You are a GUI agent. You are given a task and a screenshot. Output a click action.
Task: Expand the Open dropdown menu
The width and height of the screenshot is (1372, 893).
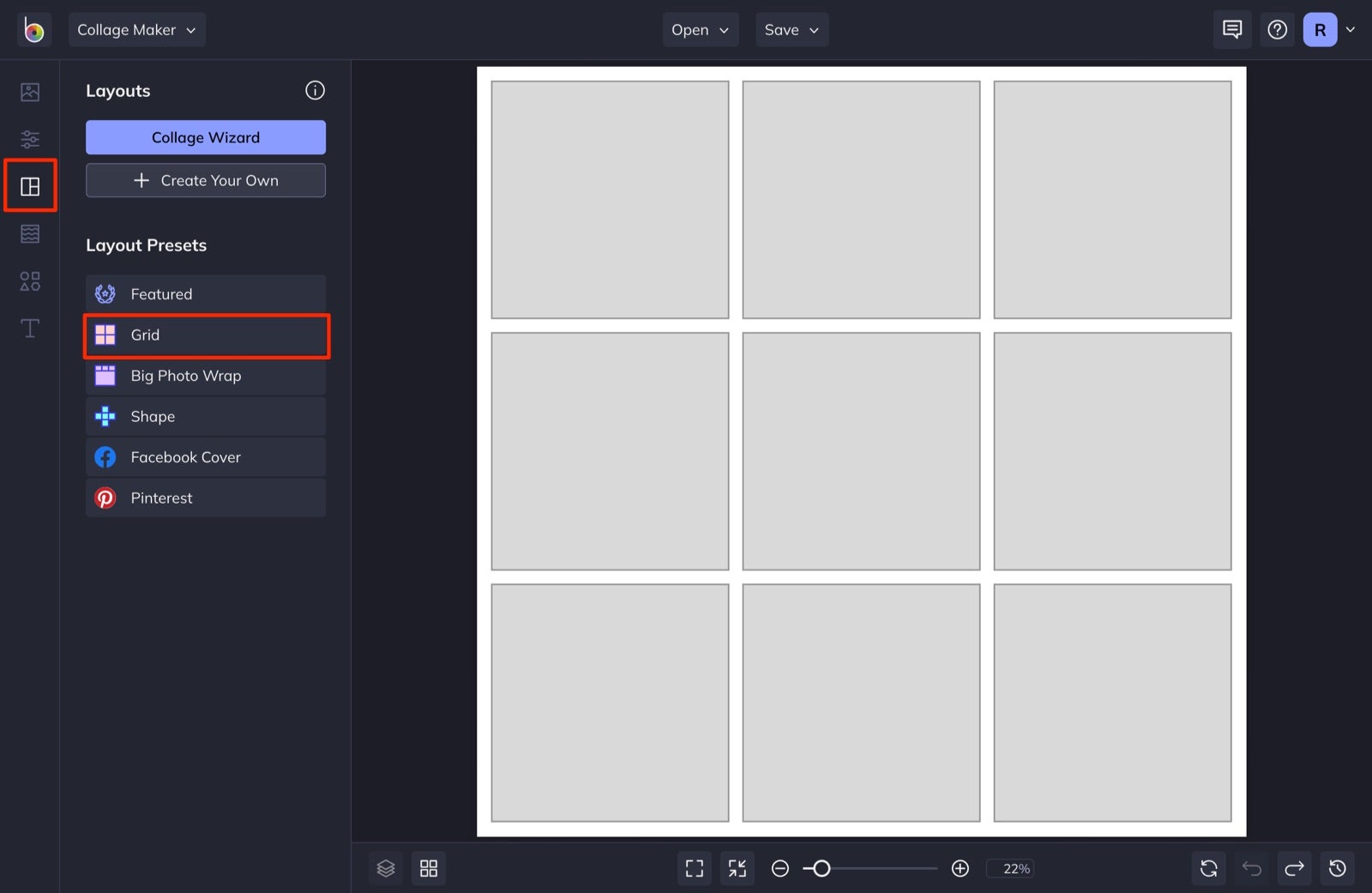(700, 29)
